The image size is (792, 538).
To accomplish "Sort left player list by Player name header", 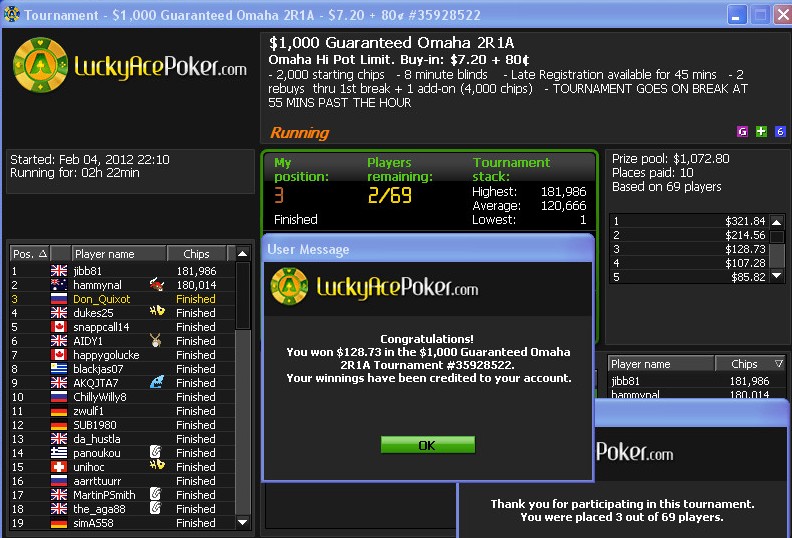I will tap(118, 254).
